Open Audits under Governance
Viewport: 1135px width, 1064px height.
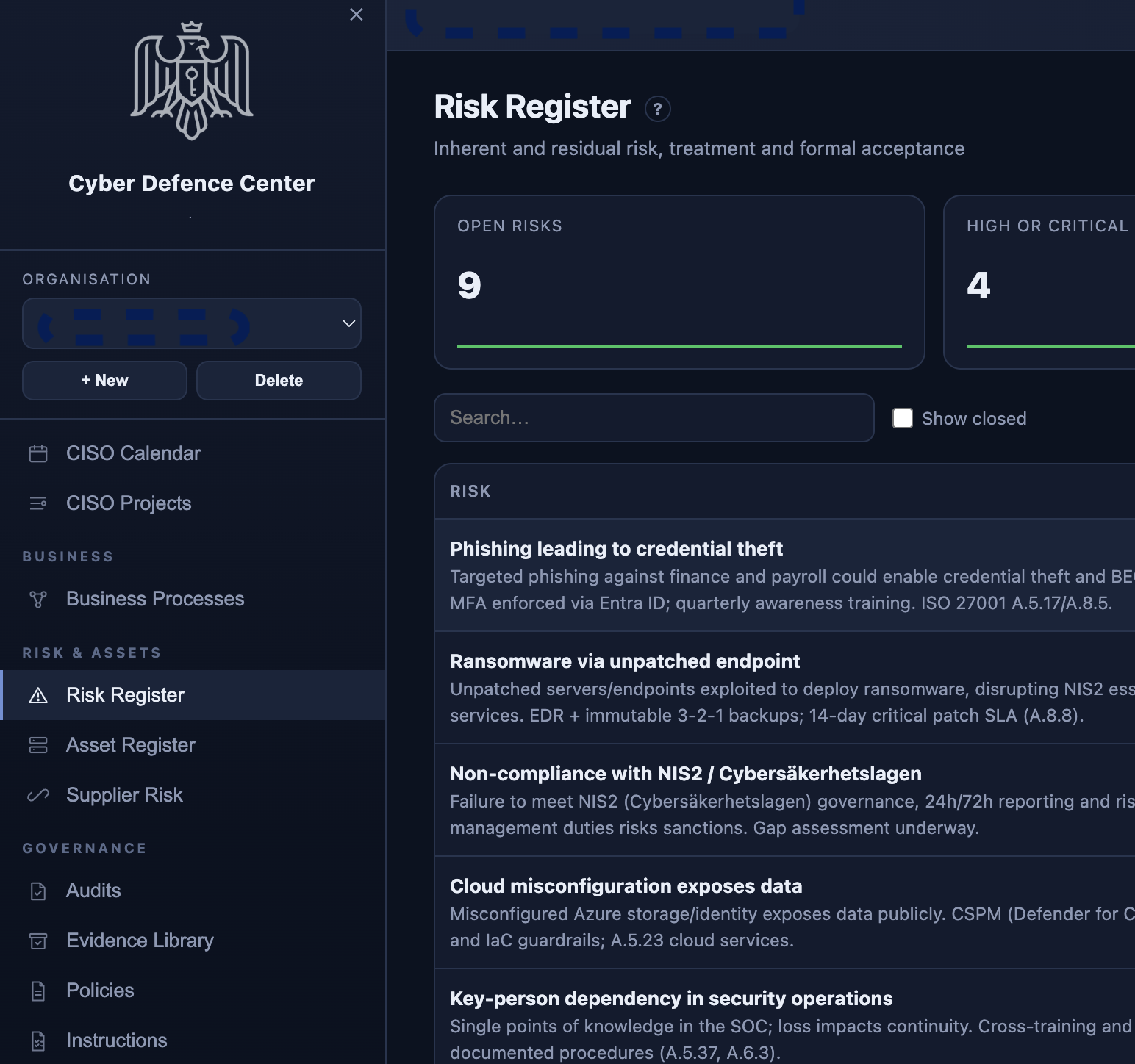coord(193,891)
